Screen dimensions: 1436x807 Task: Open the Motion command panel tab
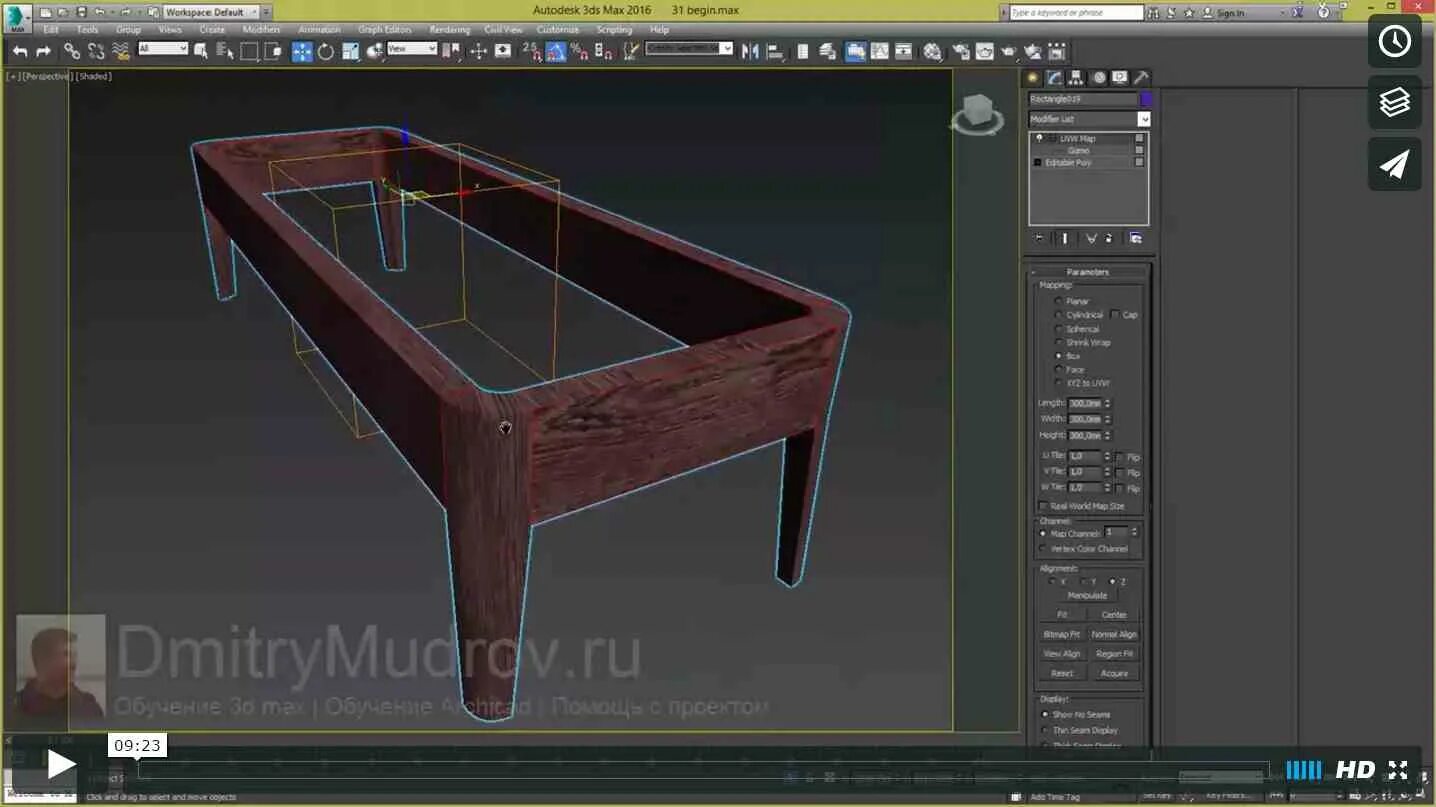tap(1098, 77)
